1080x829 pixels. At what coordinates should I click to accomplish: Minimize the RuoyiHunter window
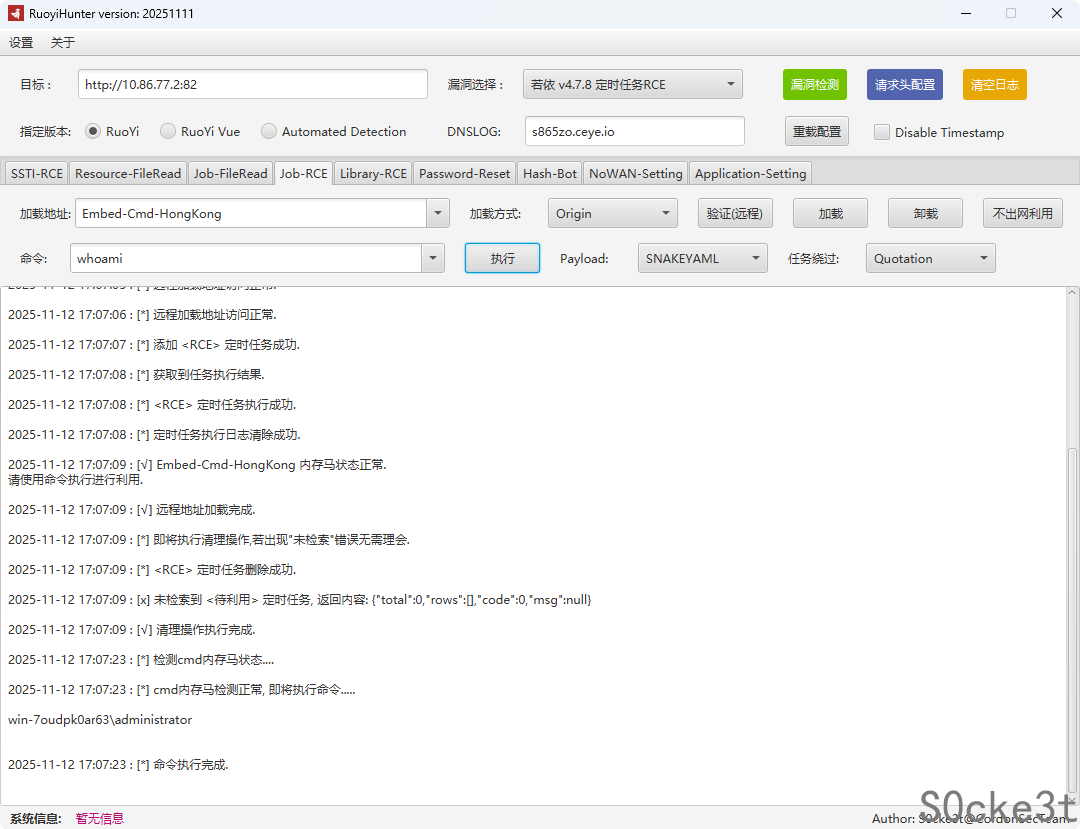(x=966, y=14)
